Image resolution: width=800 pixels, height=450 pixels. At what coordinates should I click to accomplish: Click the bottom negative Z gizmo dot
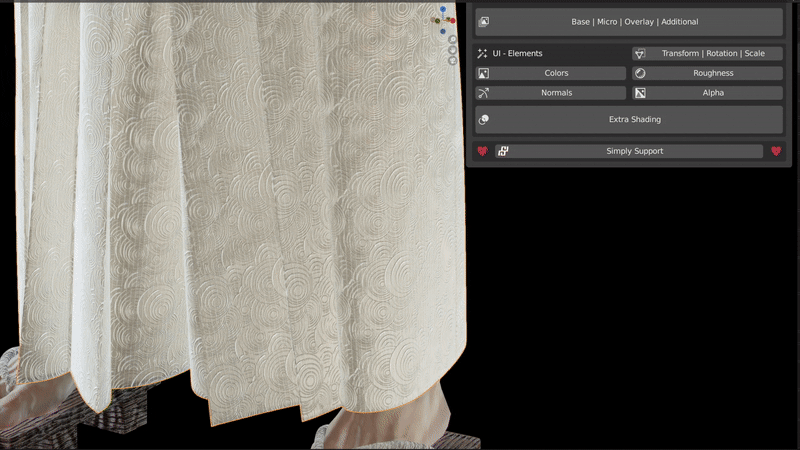(x=443, y=30)
